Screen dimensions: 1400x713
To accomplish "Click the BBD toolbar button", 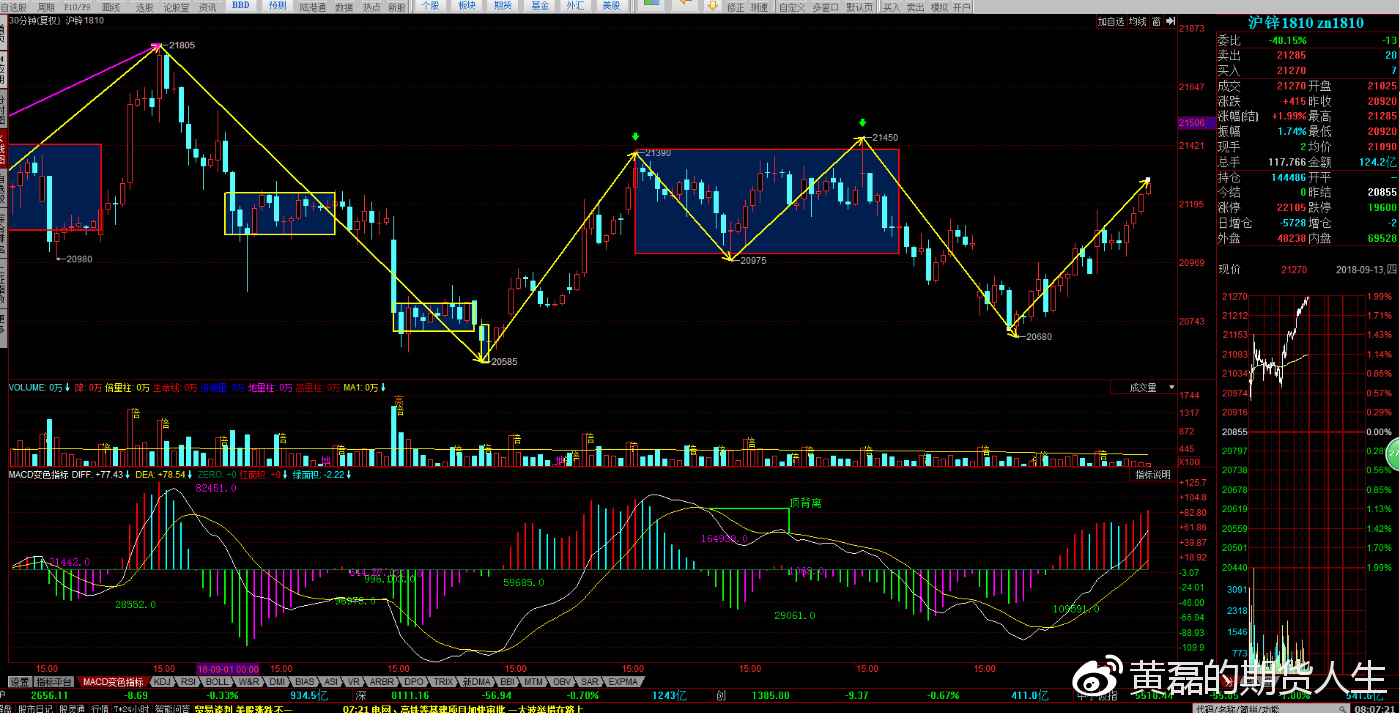I will (x=241, y=6).
